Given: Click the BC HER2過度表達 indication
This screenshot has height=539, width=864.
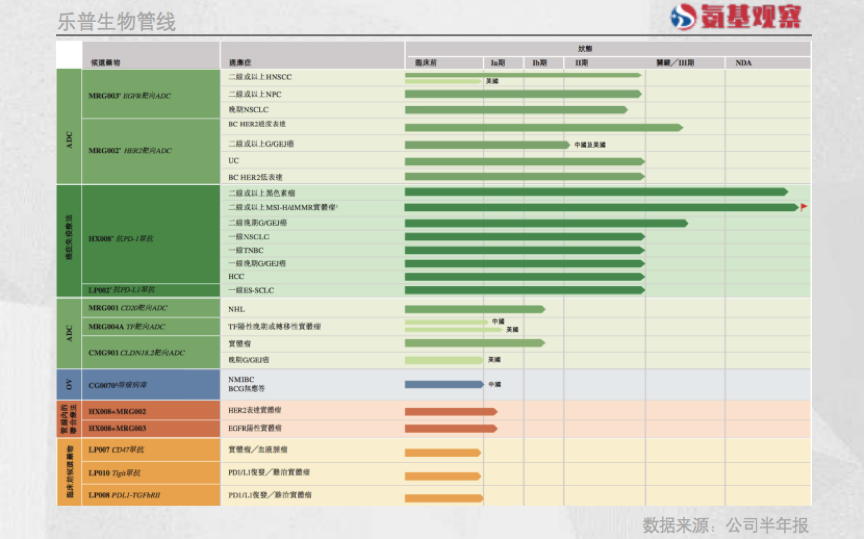Looking at the screenshot, I should click(x=257, y=124).
